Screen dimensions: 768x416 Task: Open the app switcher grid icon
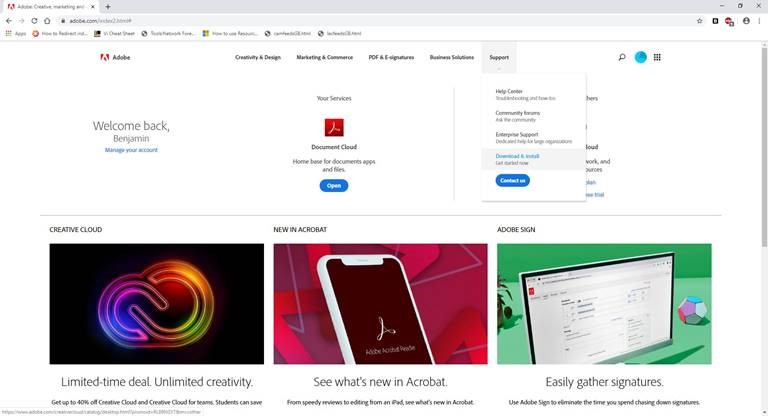pyautogui.click(x=657, y=57)
